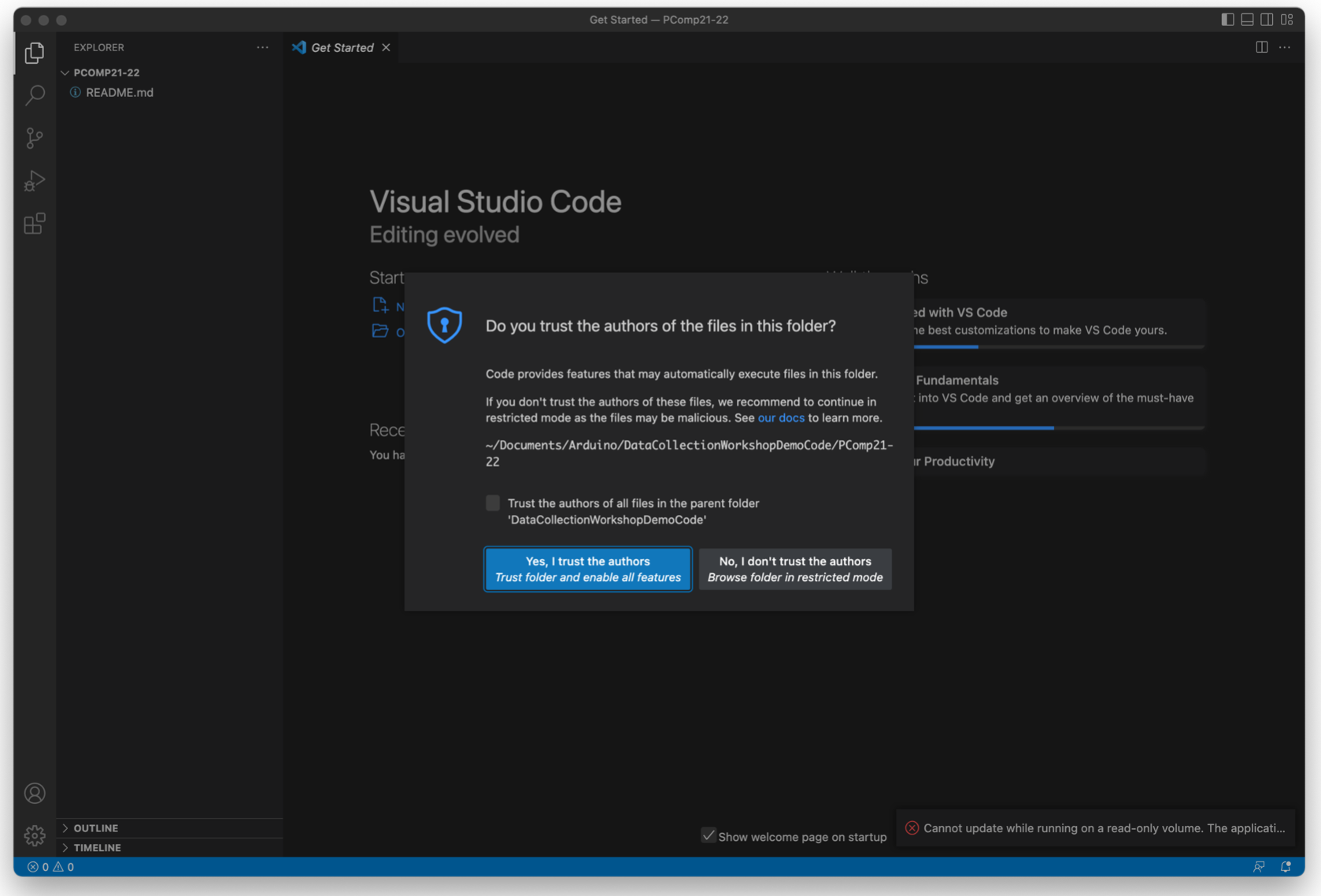The image size is (1321, 896).
Task: Open editor more actions ellipsis
Action: (1285, 47)
